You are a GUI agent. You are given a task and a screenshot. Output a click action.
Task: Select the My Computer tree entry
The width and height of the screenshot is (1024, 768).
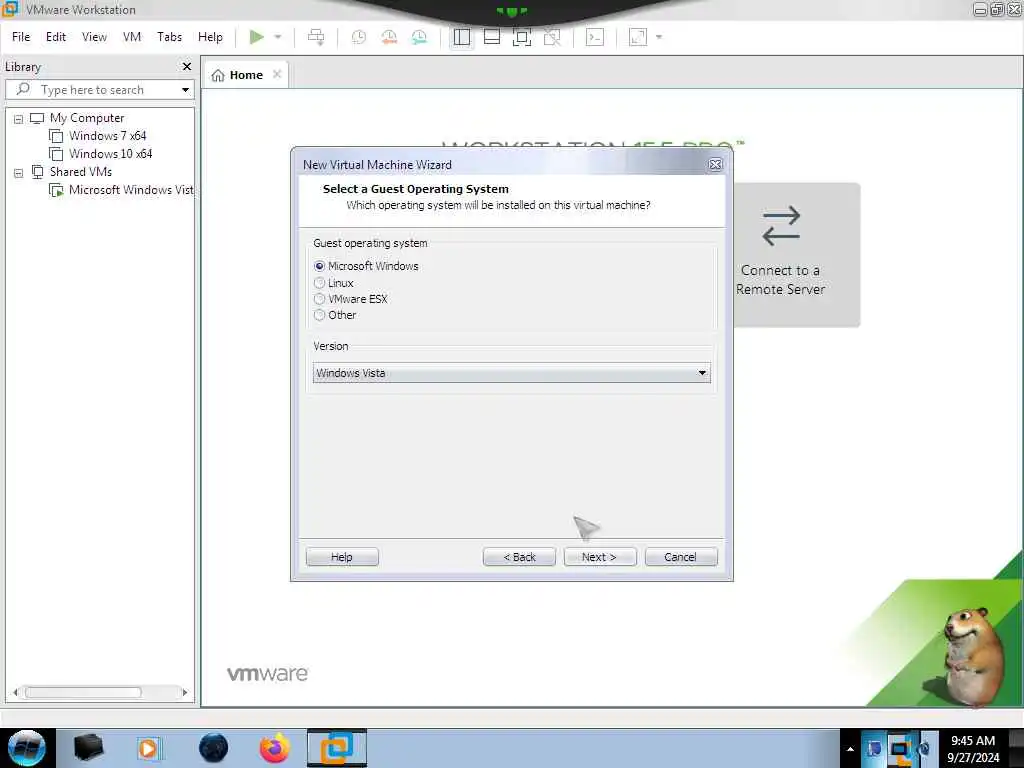click(86, 118)
